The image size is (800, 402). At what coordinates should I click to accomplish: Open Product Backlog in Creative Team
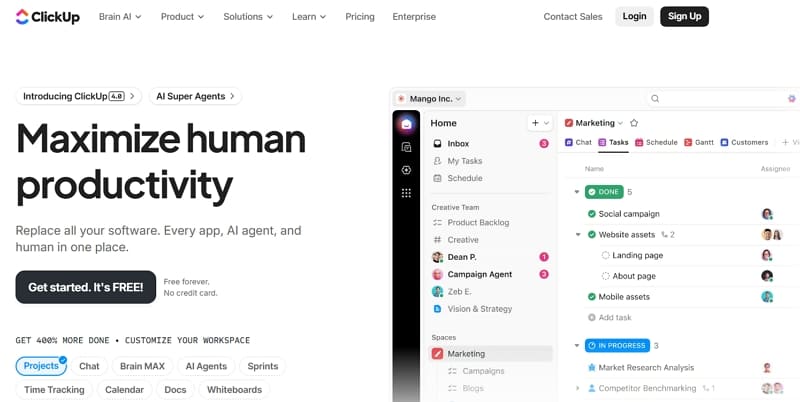pos(478,222)
